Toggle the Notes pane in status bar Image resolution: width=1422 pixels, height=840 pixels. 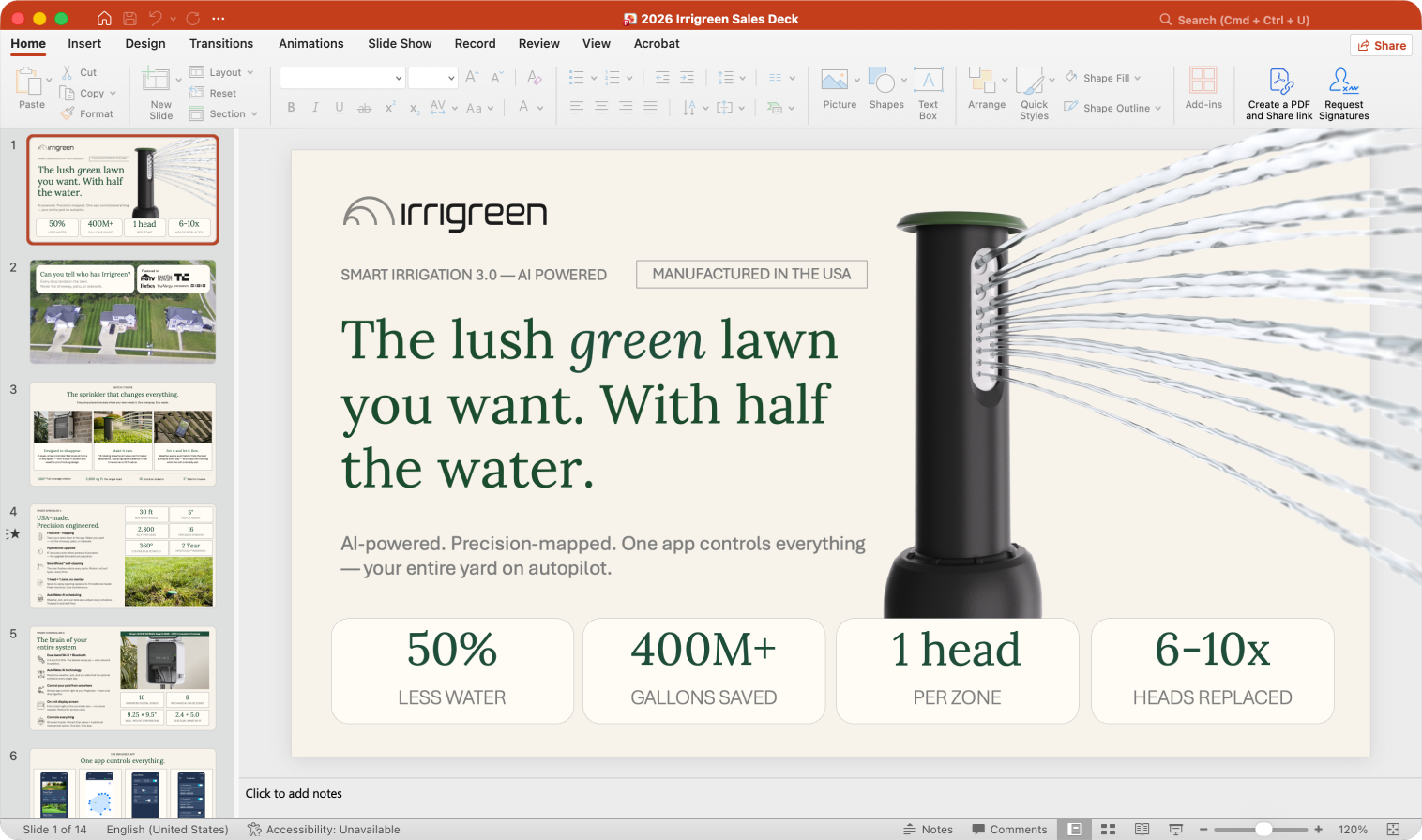pos(928,830)
